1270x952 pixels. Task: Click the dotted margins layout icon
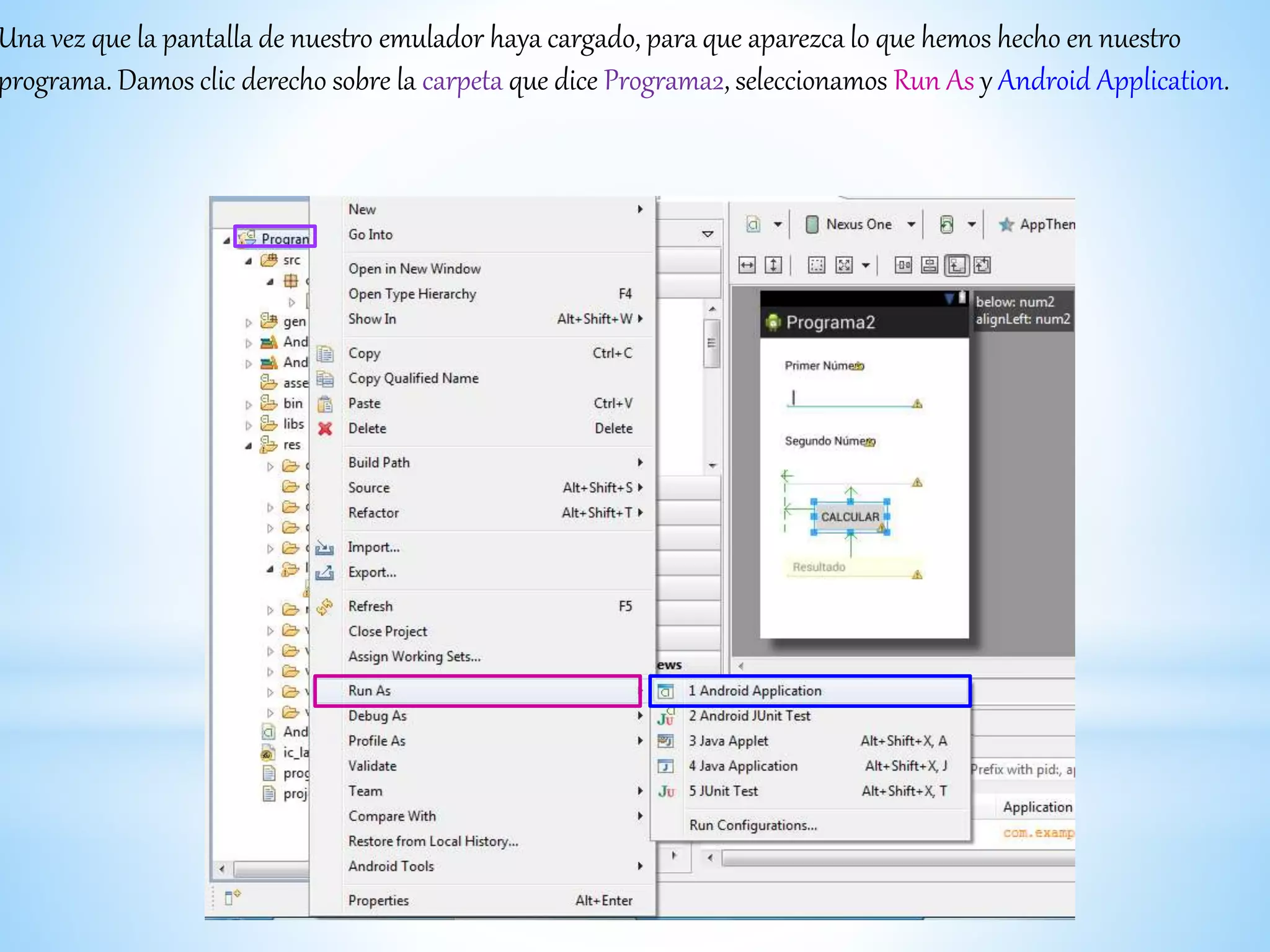pyautogui.click(x=817, y=266)
